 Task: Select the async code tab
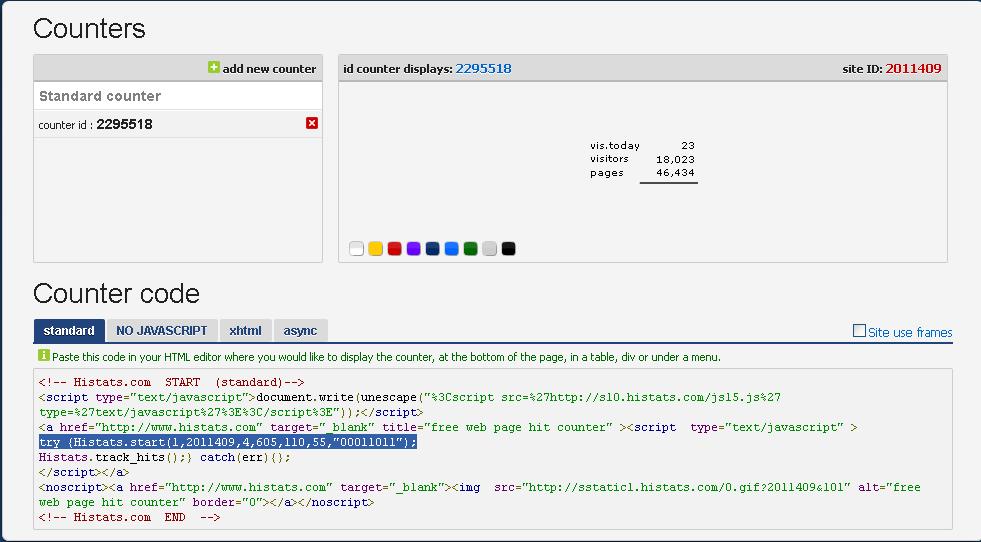300,330
